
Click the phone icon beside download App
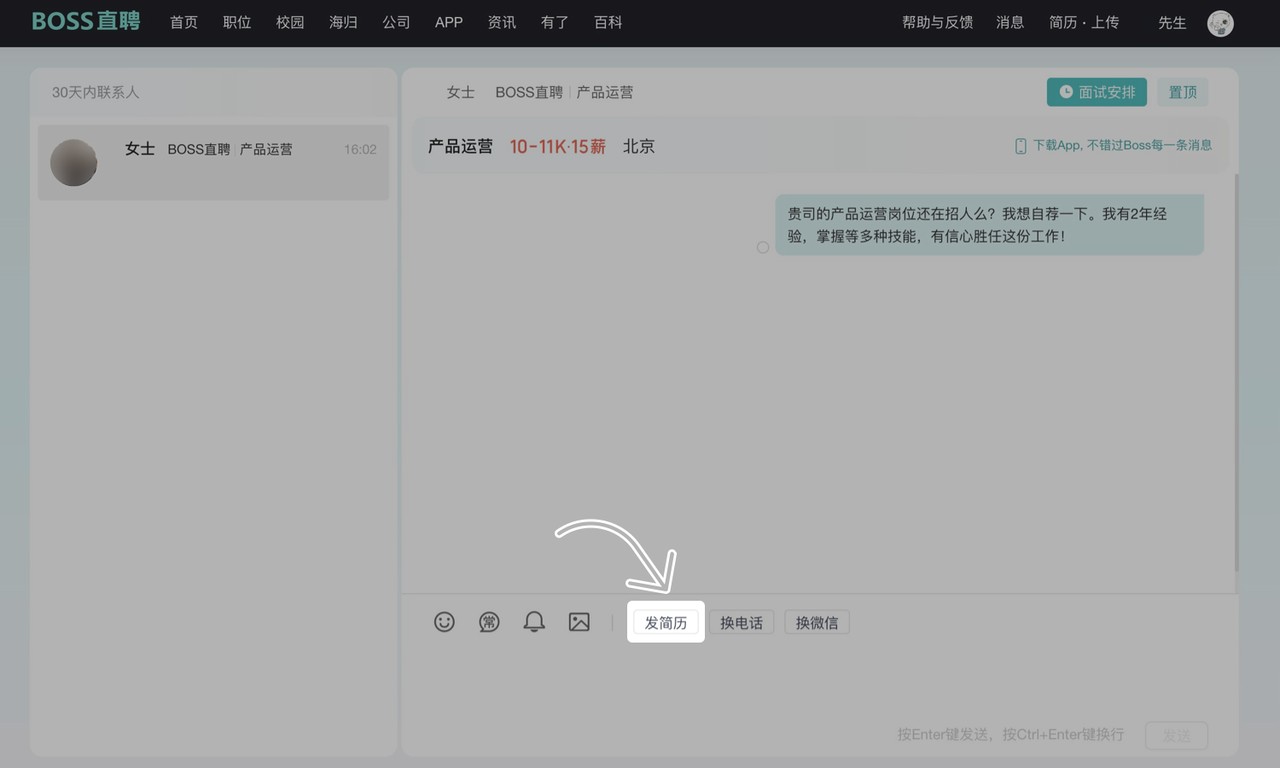pyautogui.click(x=1020, y=146)
